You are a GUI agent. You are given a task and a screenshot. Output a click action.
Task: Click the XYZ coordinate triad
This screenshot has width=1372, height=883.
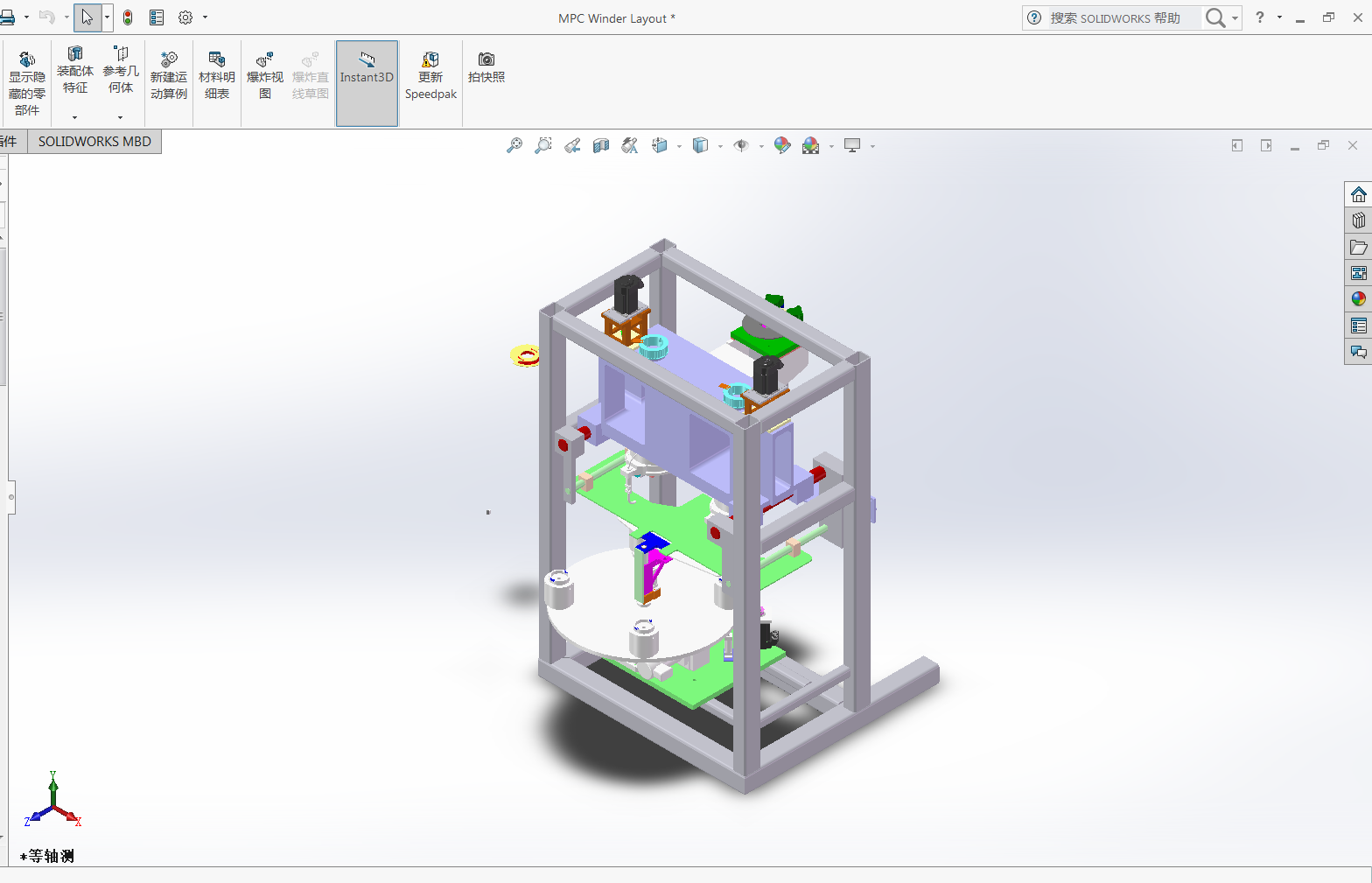coord(53,800)
